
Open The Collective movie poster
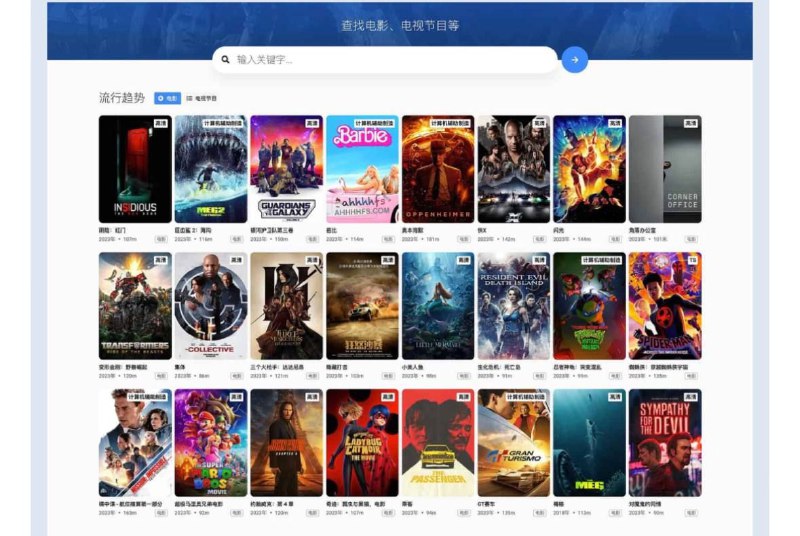[211, 306]
